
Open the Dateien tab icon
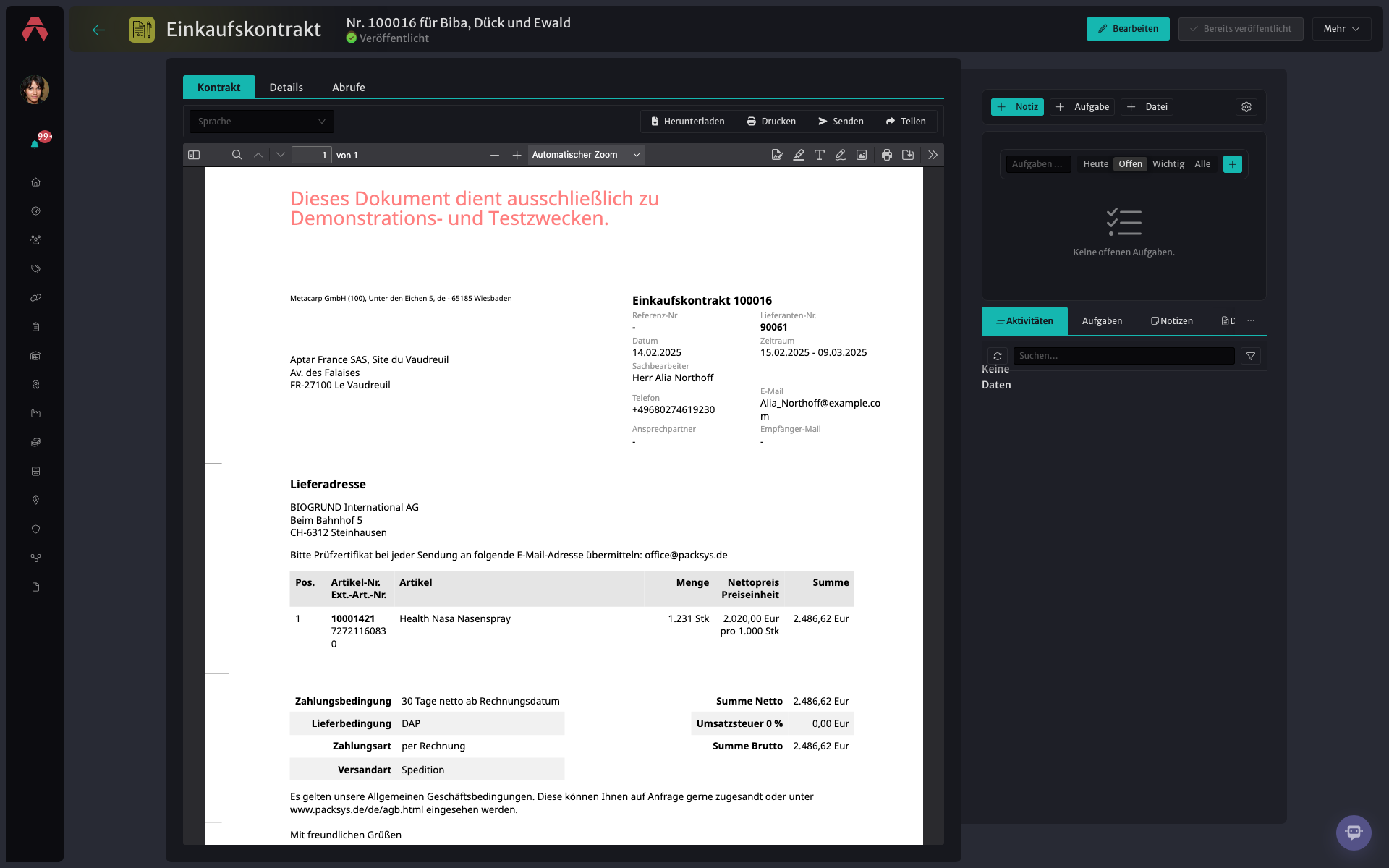(x=1228, y=320)
